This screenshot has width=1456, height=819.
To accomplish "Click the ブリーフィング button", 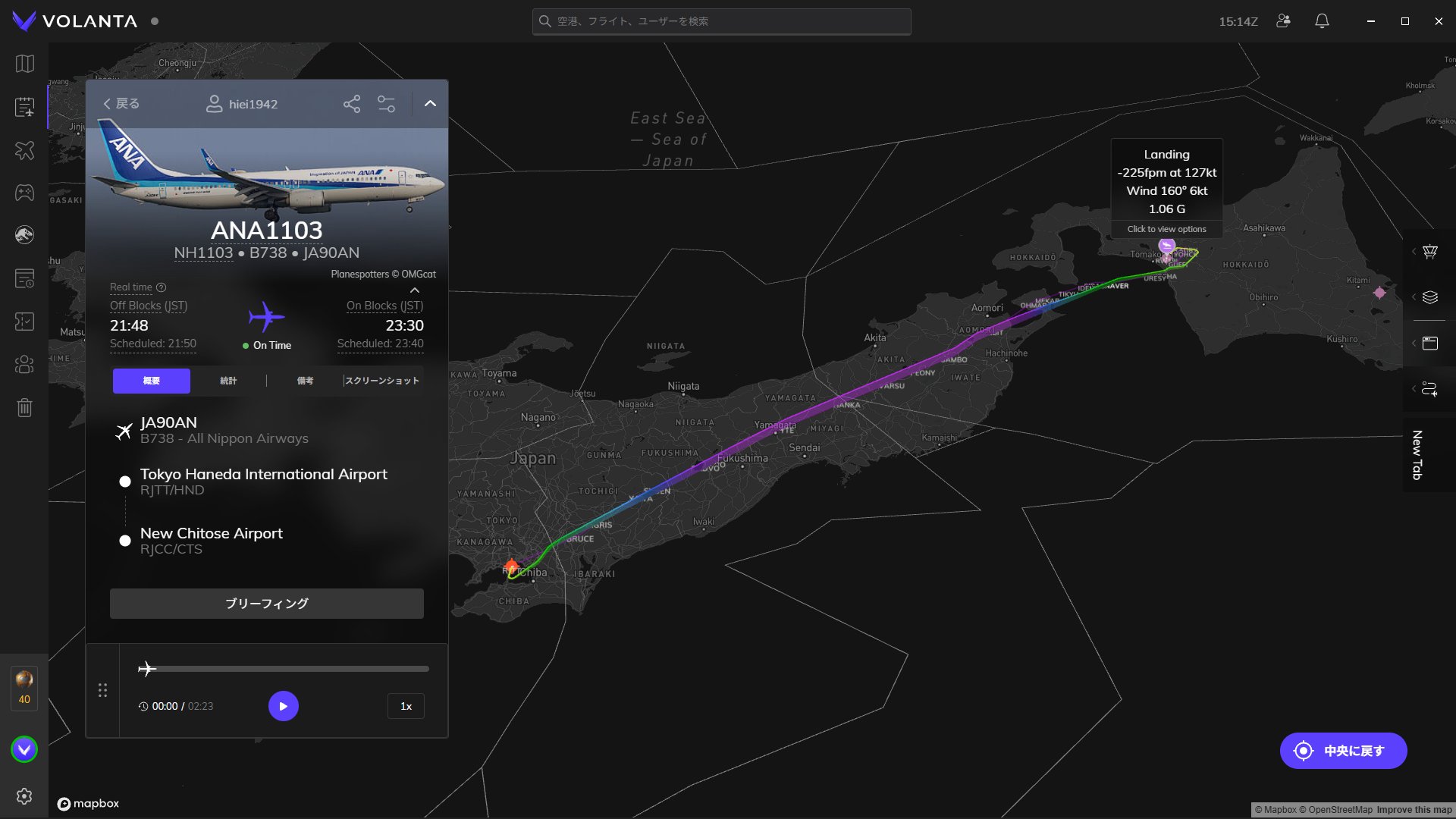I will pyautogui.click(x=266, y=604).
